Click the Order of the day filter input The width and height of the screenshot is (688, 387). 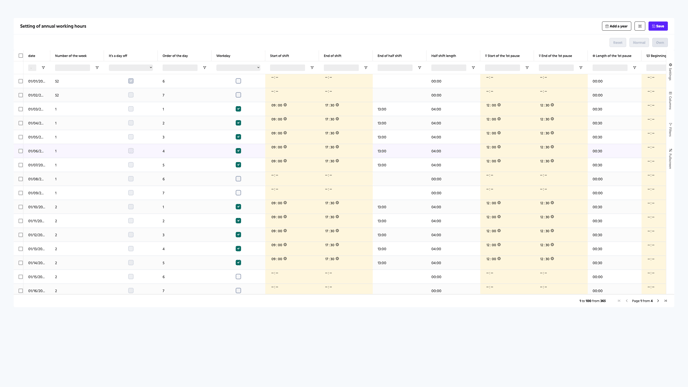coord(180,68)
